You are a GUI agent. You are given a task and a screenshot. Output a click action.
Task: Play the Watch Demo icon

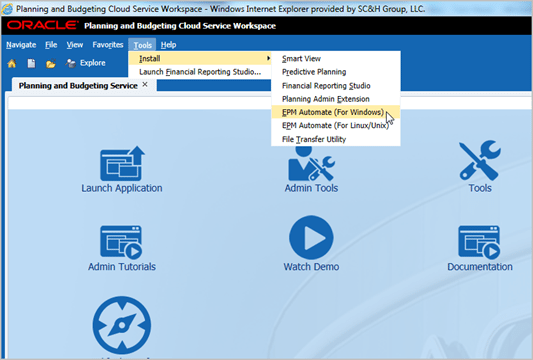click(x=311, y=237)
